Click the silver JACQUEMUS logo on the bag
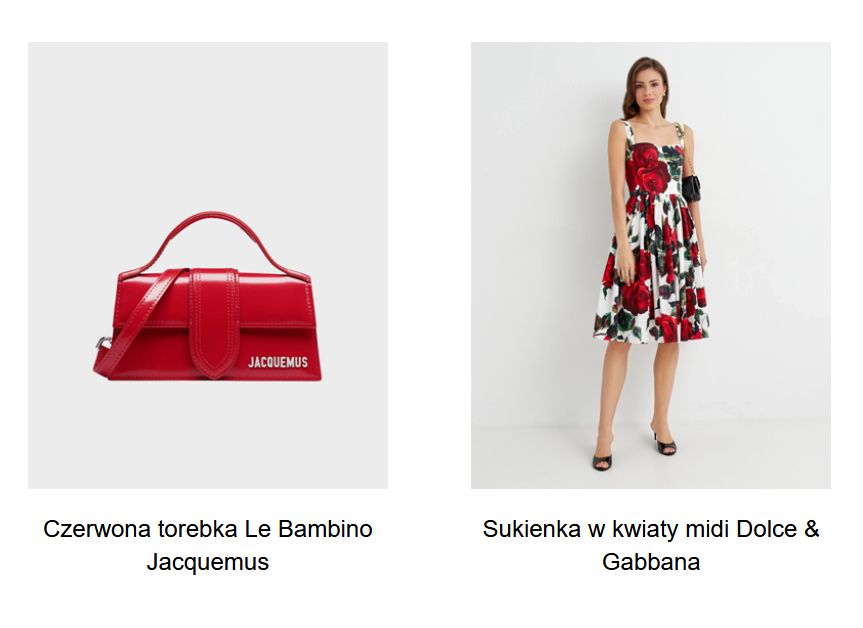 [278, 362]
